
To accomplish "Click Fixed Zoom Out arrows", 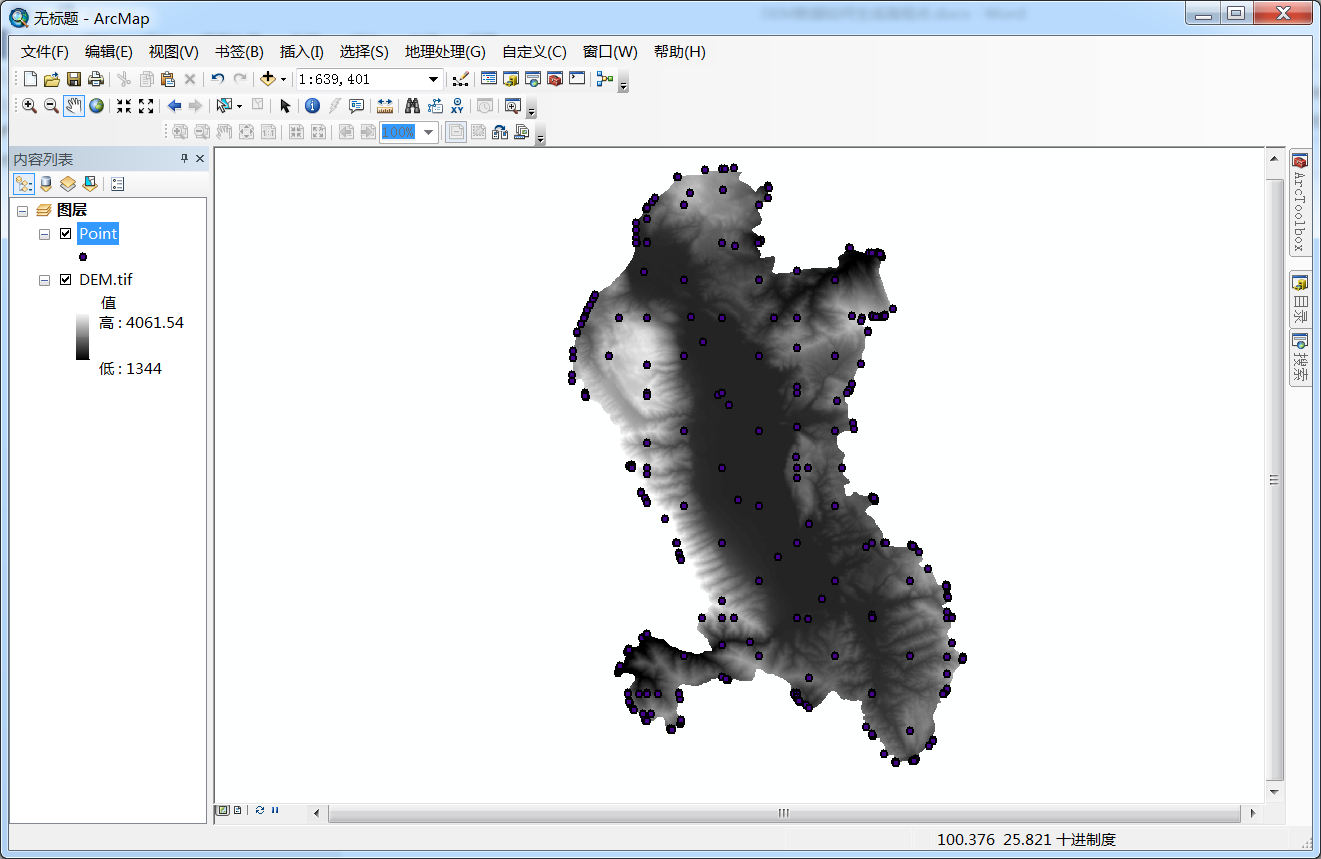I will (x=146, y=106).
